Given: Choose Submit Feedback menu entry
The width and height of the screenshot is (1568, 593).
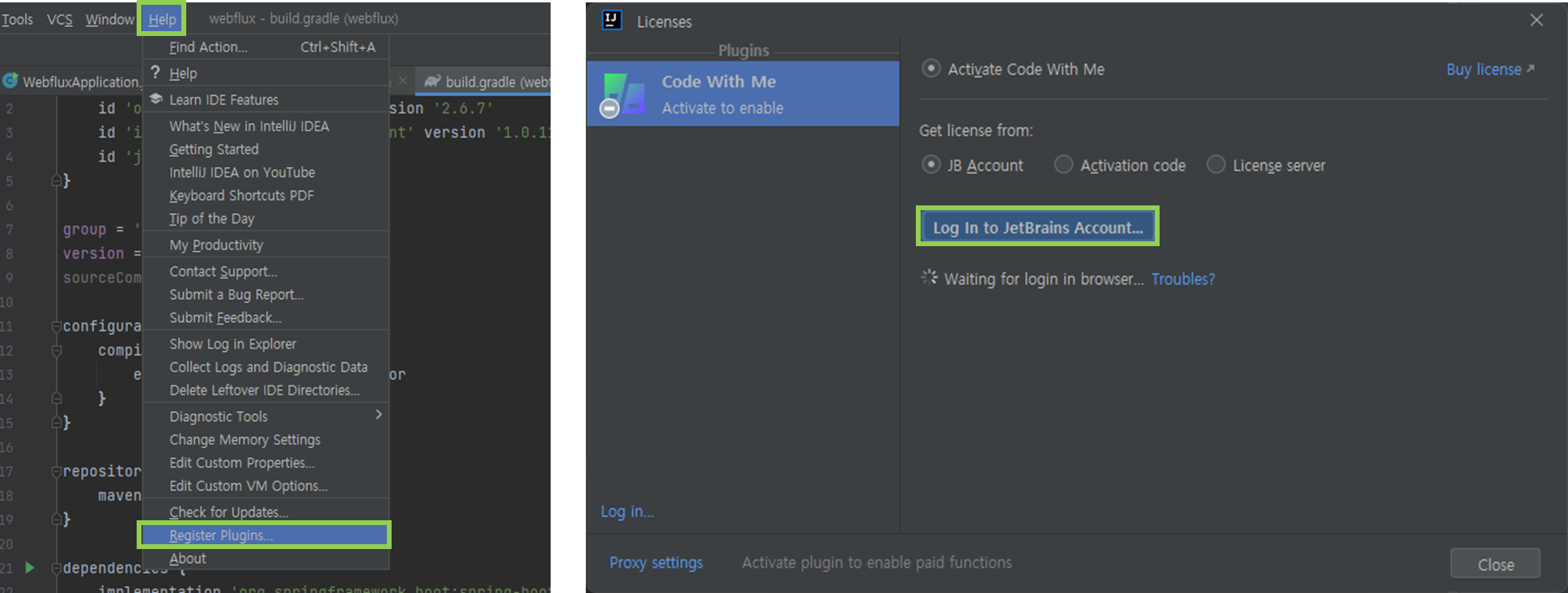Looking at the screenshot, I should click(x=266, y=318).
